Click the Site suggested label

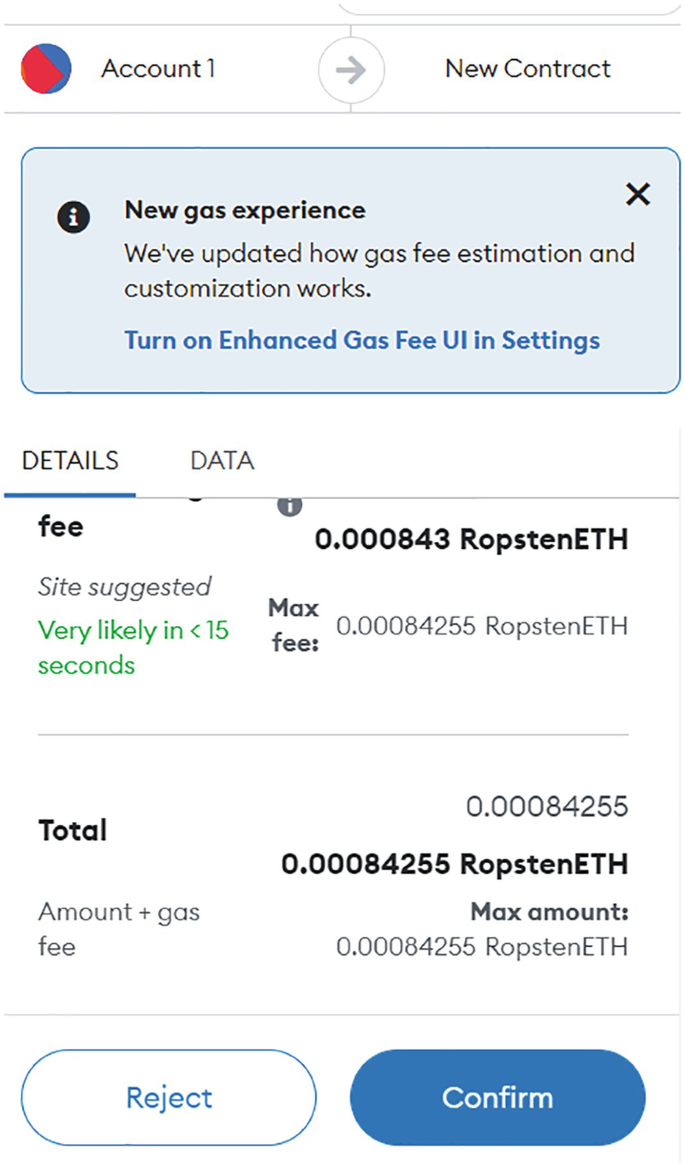click(x=124, y=587)
